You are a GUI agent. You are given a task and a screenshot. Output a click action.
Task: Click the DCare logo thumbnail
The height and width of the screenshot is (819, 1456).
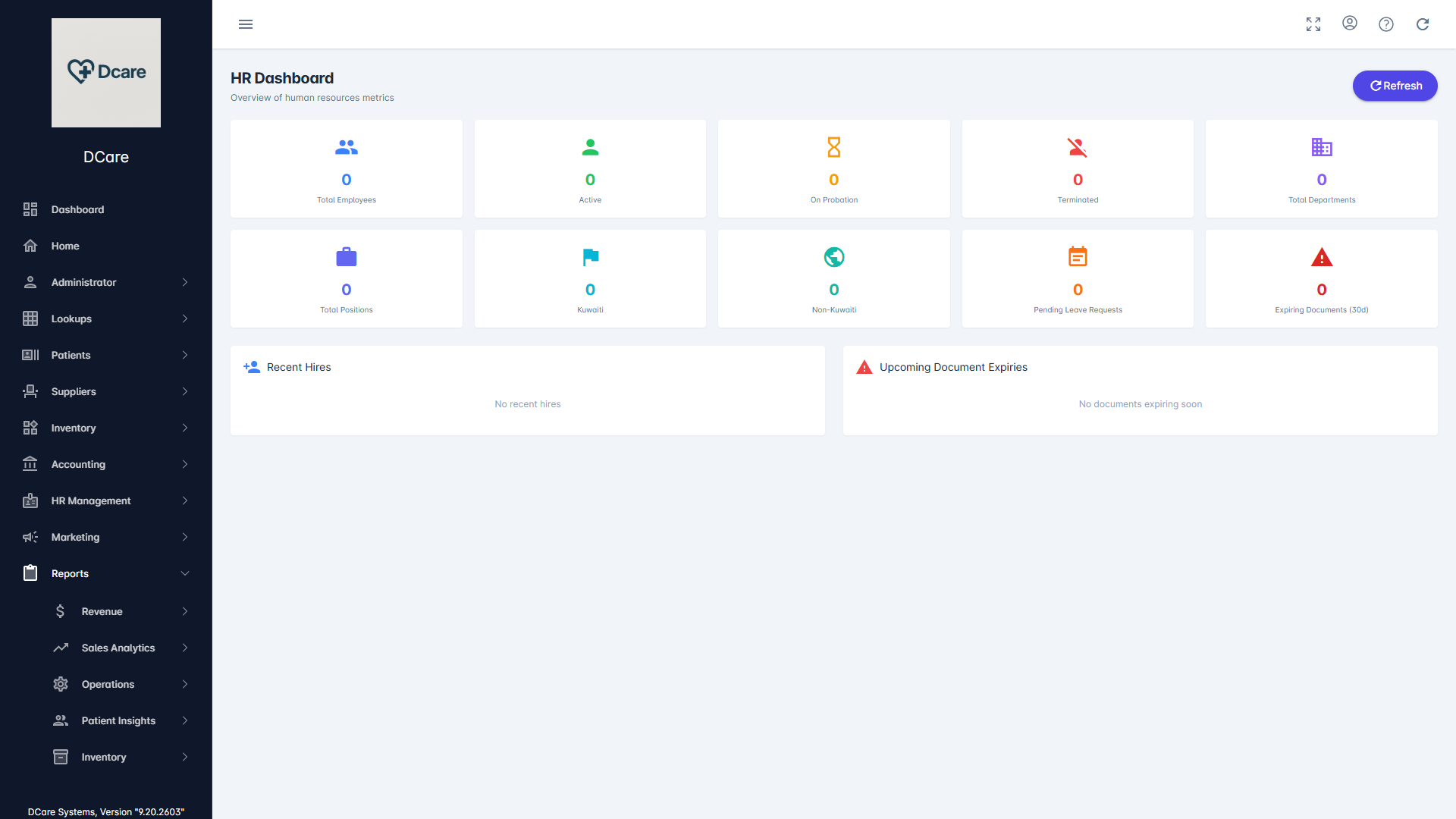tap(105, 72)
